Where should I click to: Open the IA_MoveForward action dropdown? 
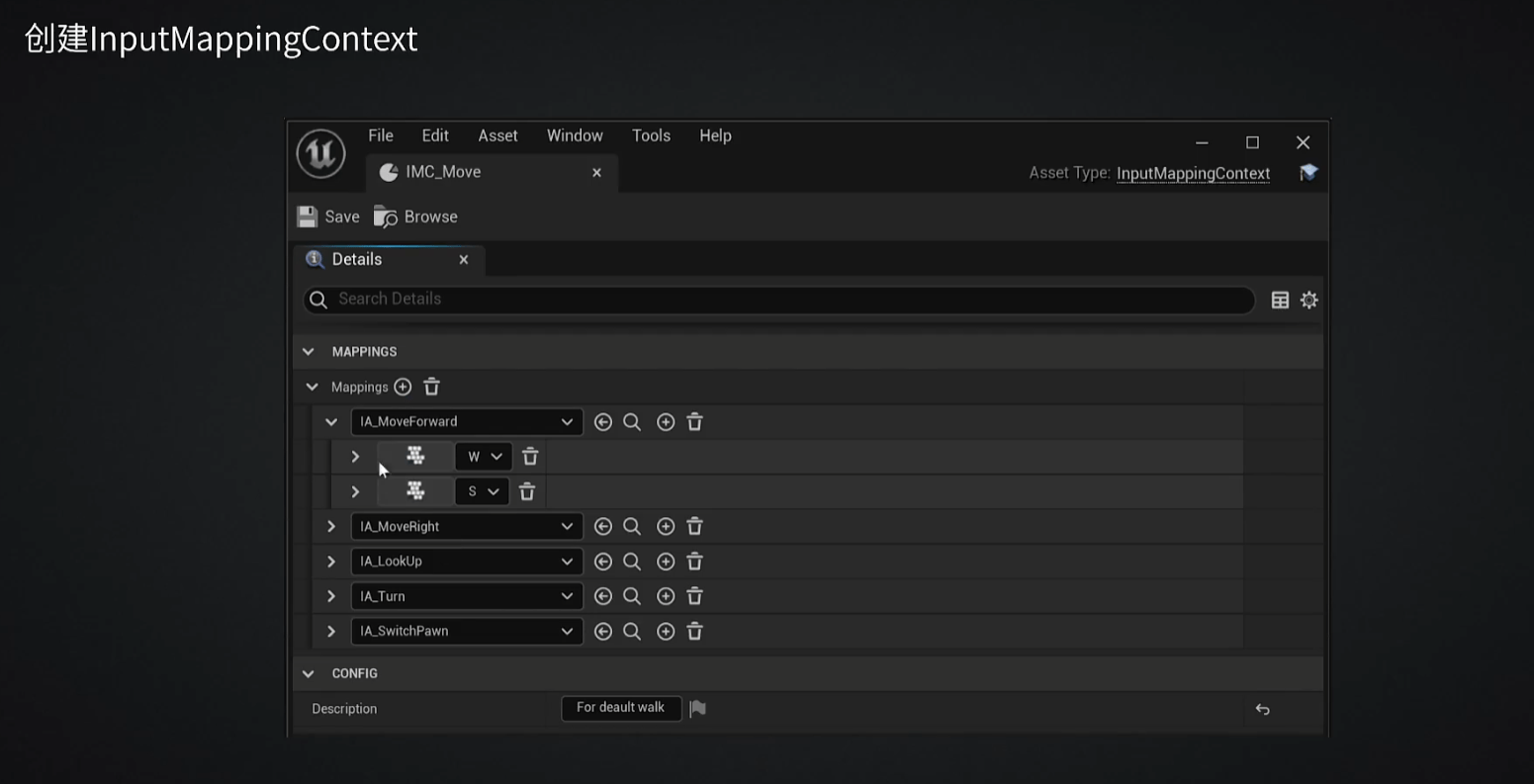[466, 422]
